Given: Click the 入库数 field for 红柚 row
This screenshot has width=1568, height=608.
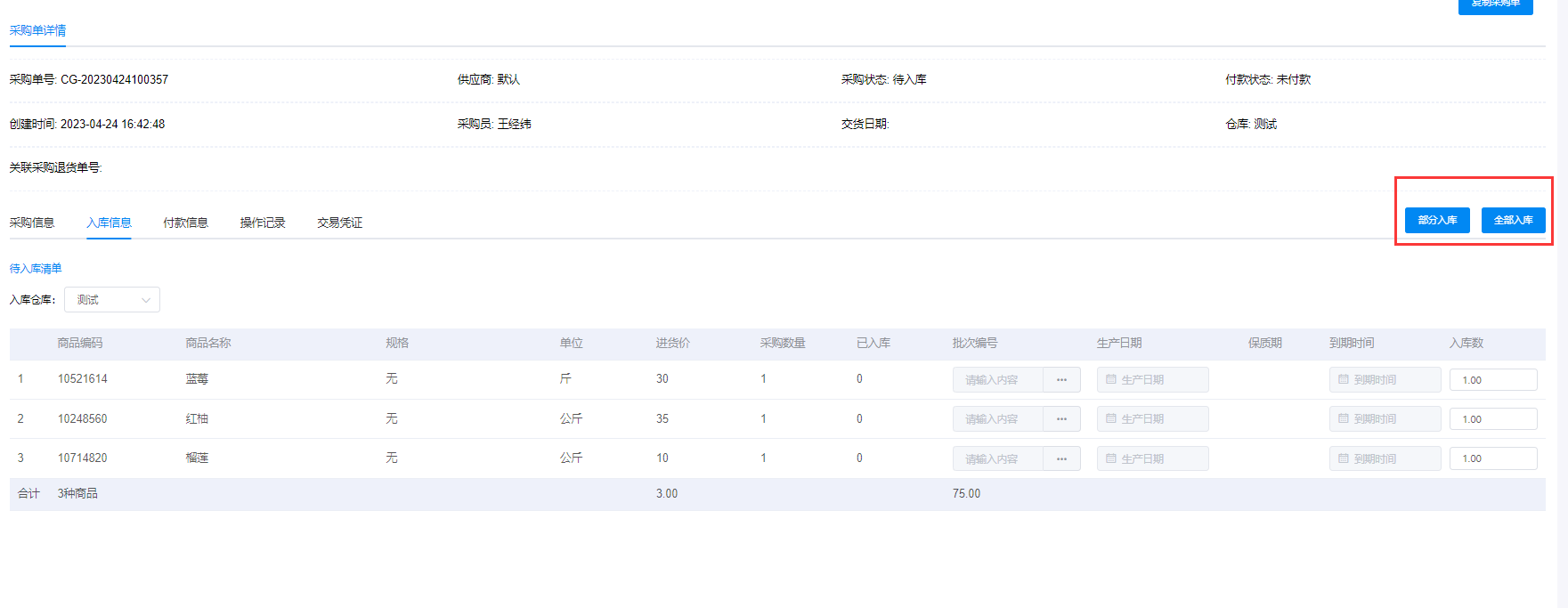Looking at the screenshot, I should [1493, 419].
